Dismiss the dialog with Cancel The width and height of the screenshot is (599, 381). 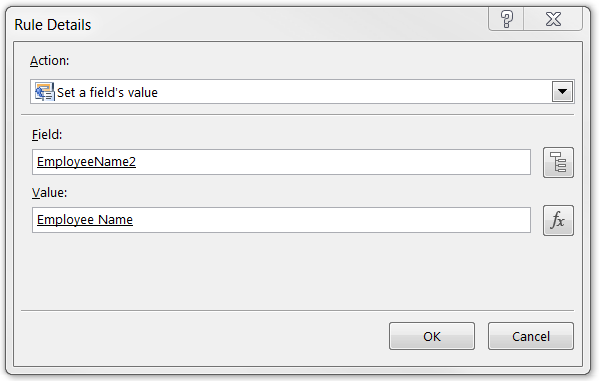(x=531, y=336)
